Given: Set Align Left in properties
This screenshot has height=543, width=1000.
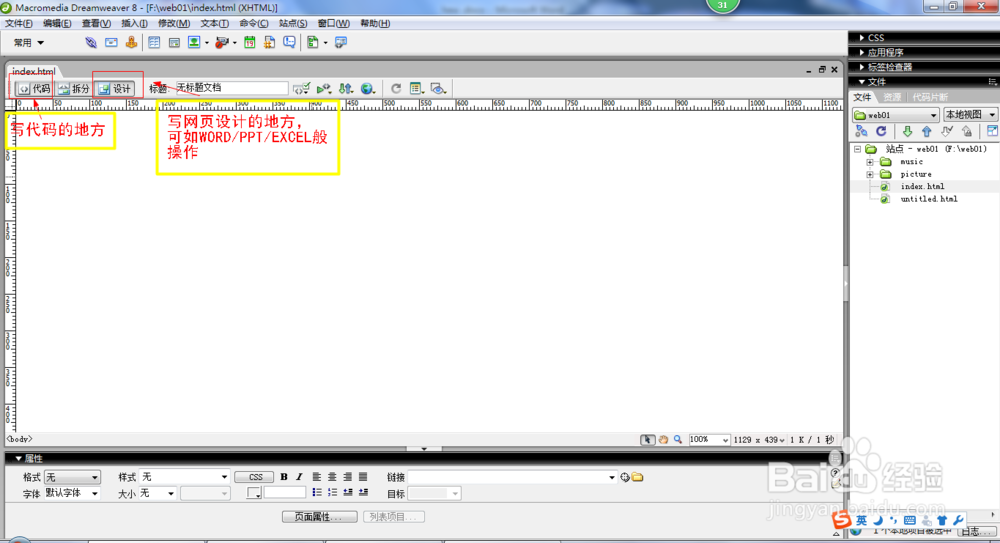Looking at the screenshot, I should [317, 477].
